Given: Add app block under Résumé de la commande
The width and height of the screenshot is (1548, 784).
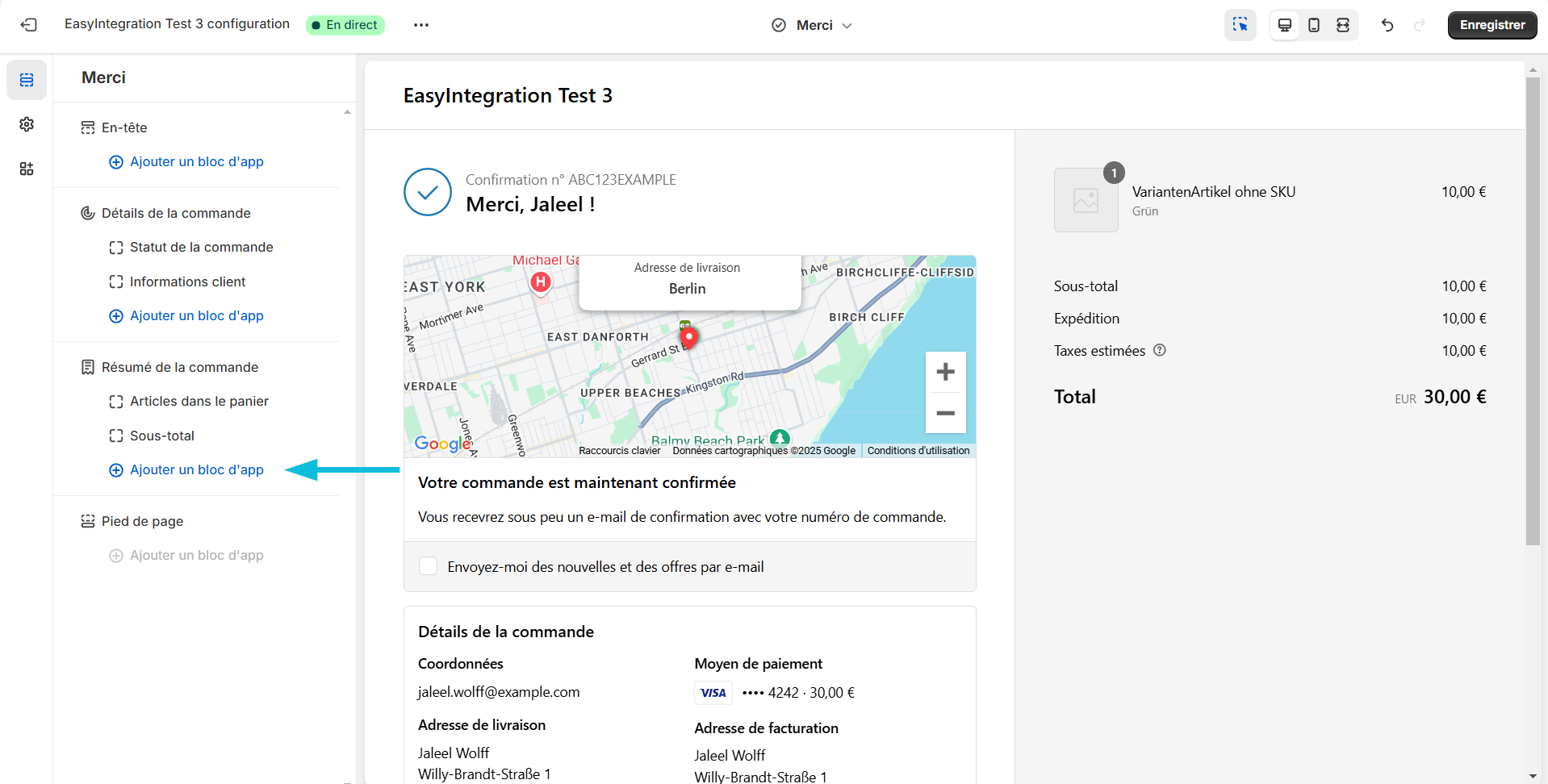Looking at the screenshot, I should click(x=186, y=469).
